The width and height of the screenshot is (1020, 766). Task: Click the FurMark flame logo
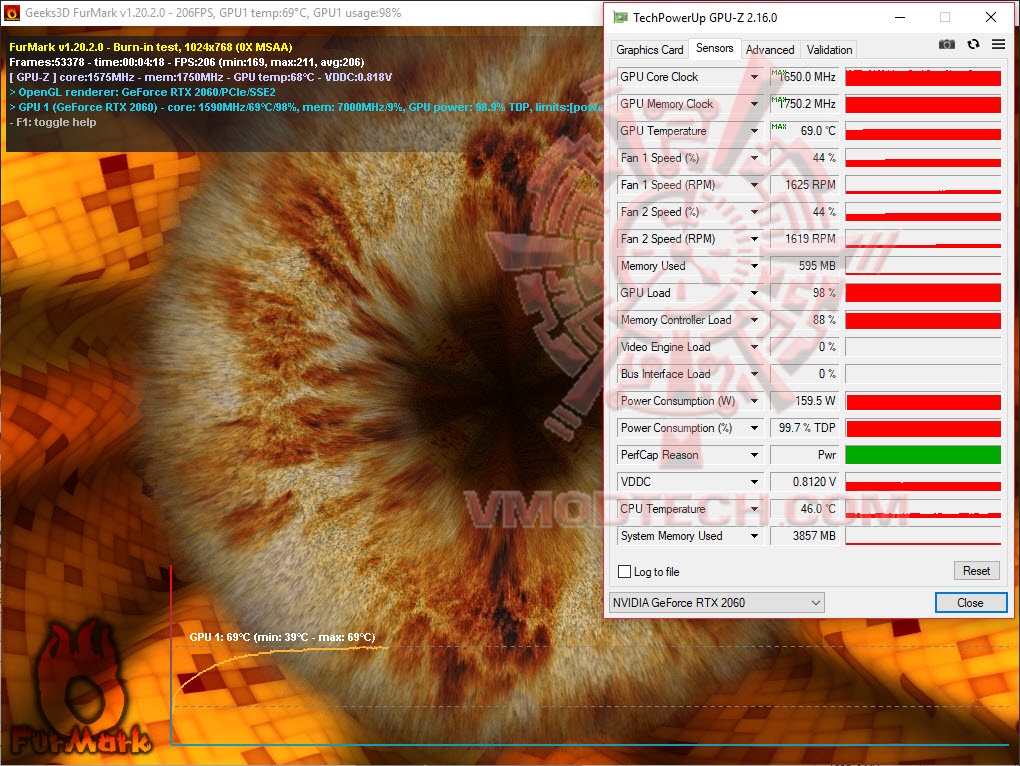click(81, 689)
